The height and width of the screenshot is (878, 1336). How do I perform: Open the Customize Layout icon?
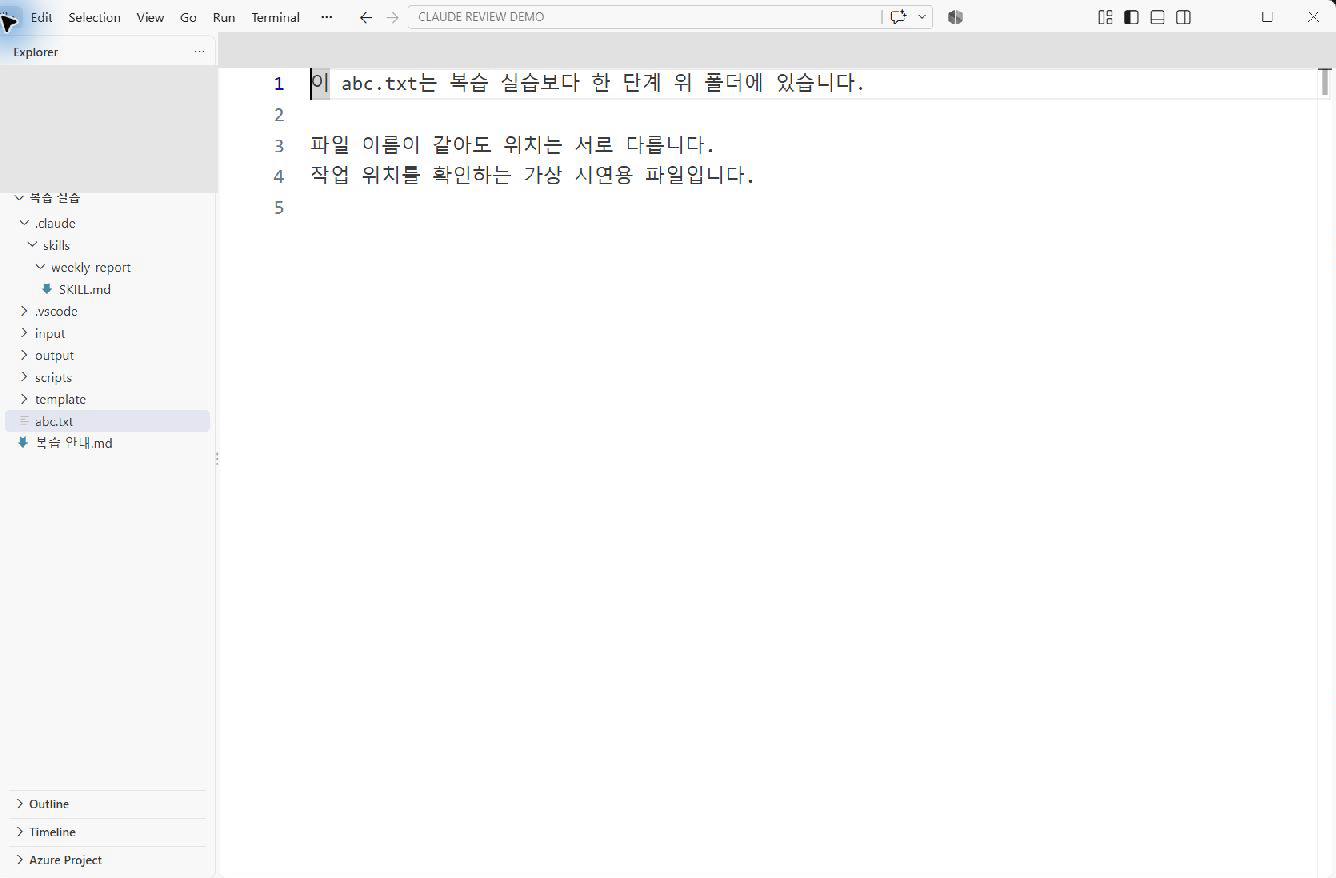1105,17
